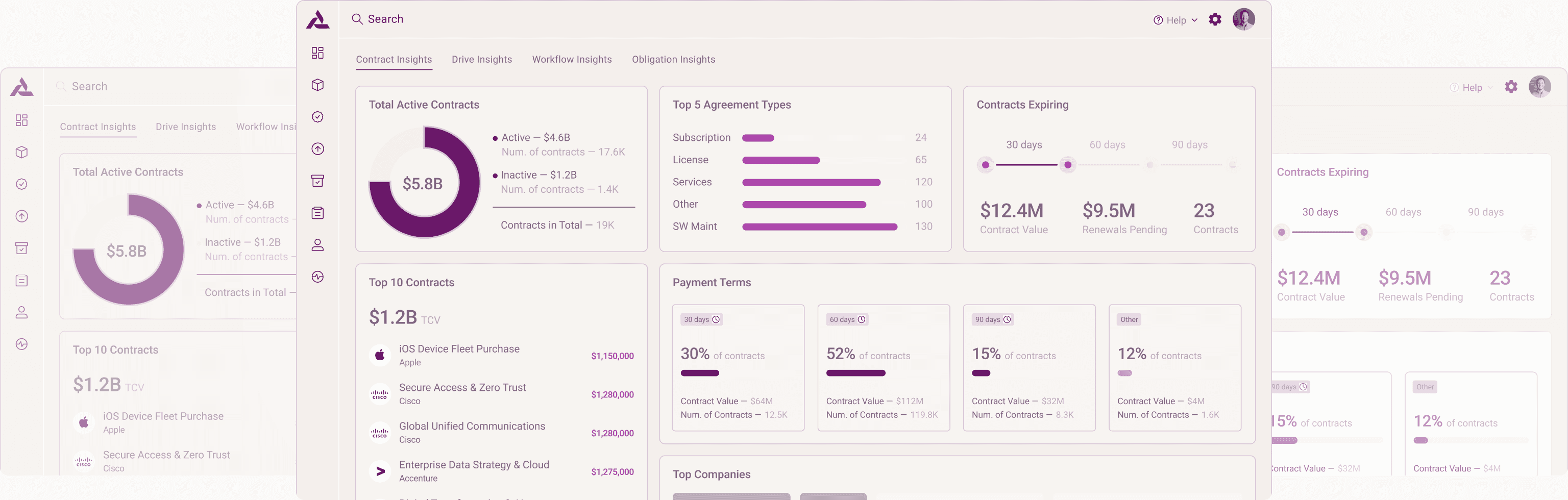Select the 60 days payment terms badge
The image size is (1568, 500).
click(847, 319)
